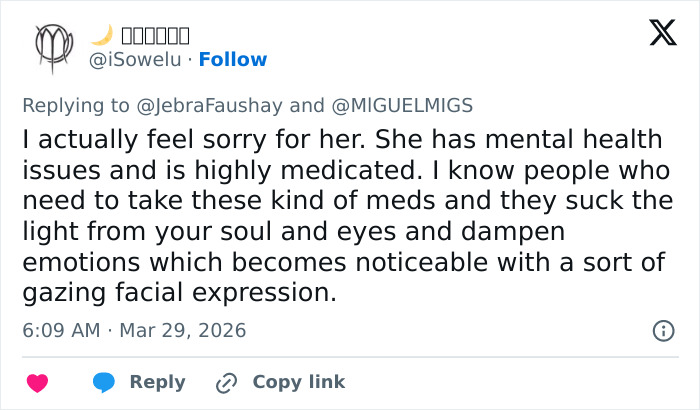
Task: Click the Copy link text
Action: (298, 382)
